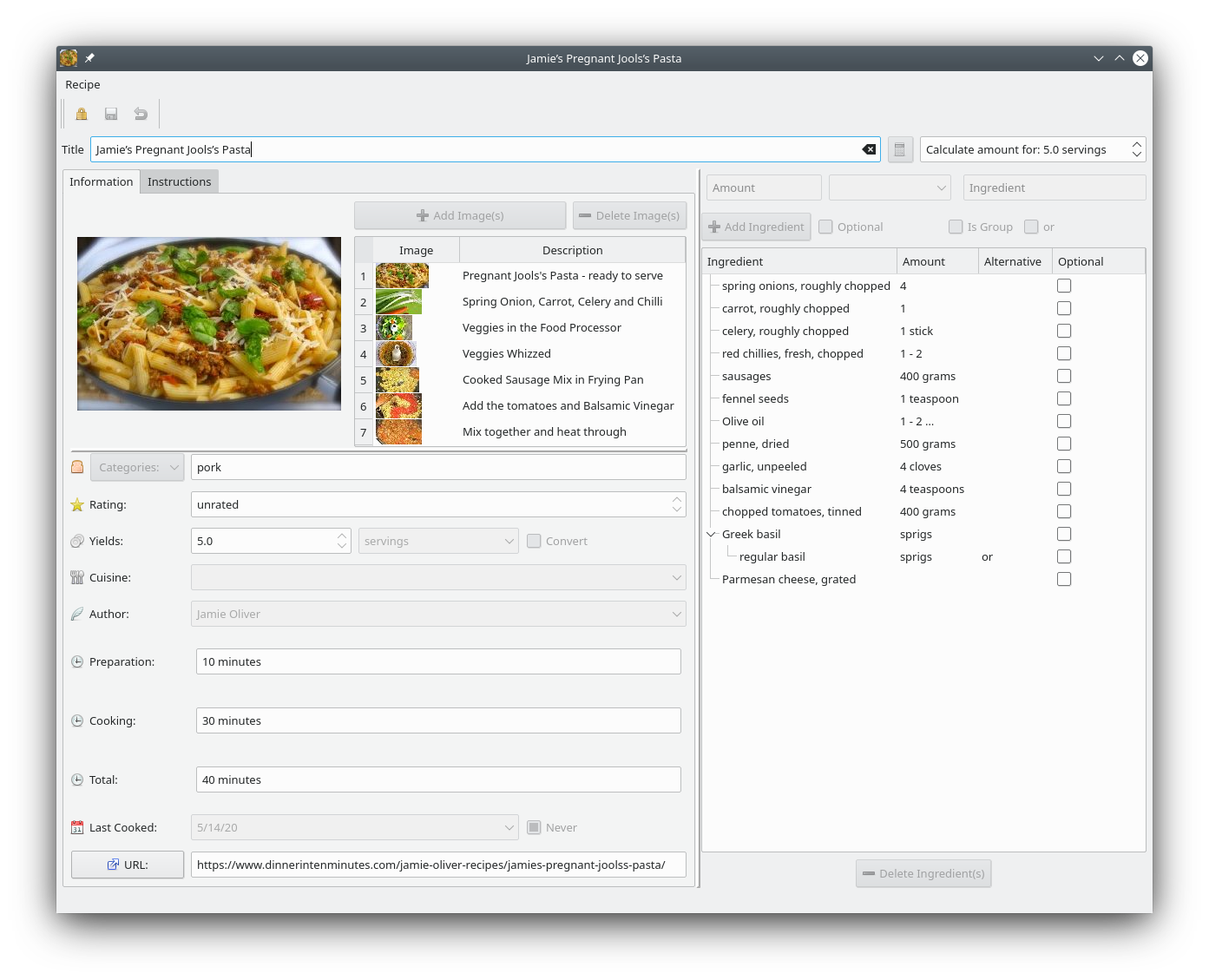Click the URL button
The width and height of the screenshot is (1209, 980).
click(128, 865)
